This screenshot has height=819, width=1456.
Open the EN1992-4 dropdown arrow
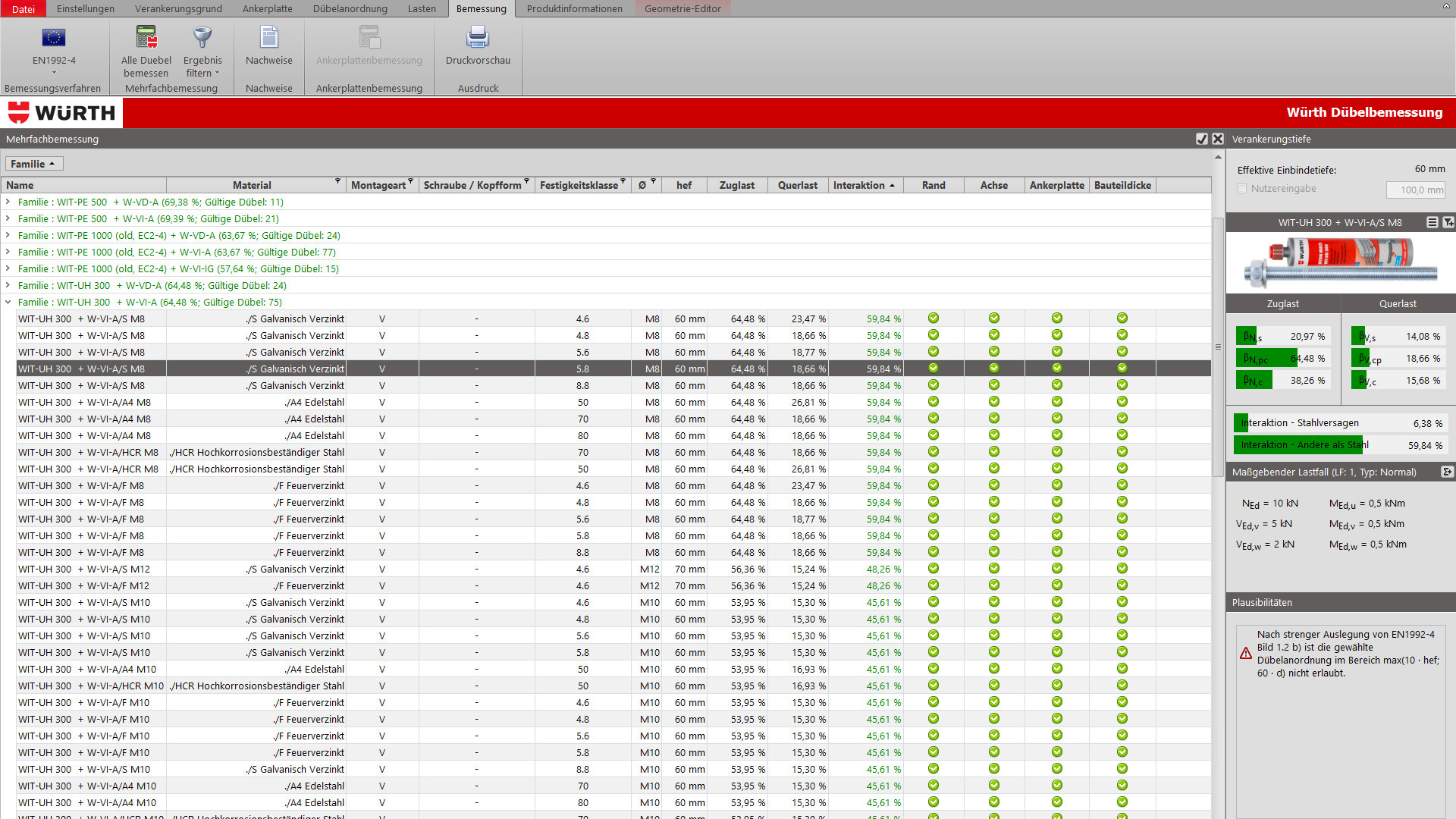[x=54, y=74]
